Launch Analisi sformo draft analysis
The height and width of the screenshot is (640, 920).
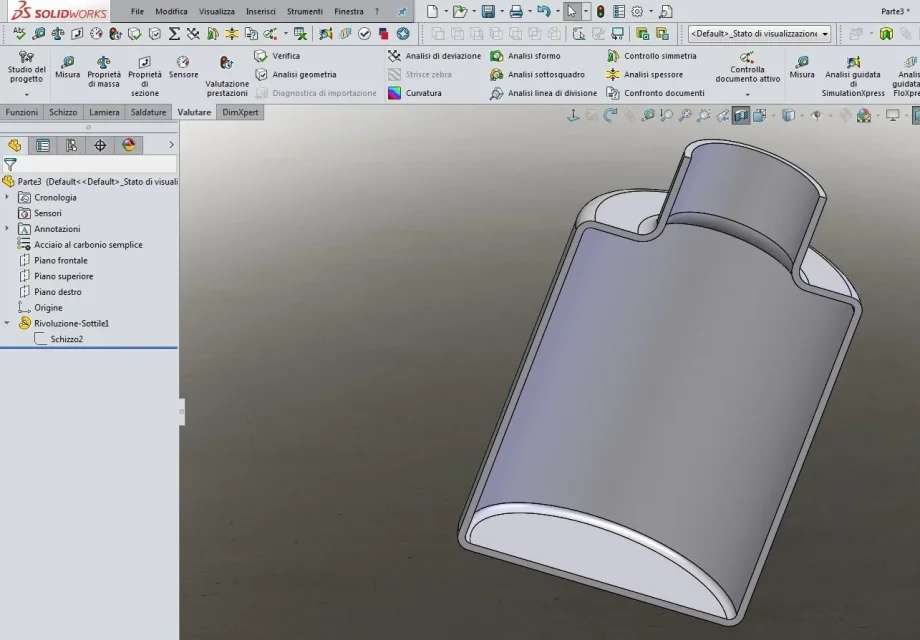(525, 56)
